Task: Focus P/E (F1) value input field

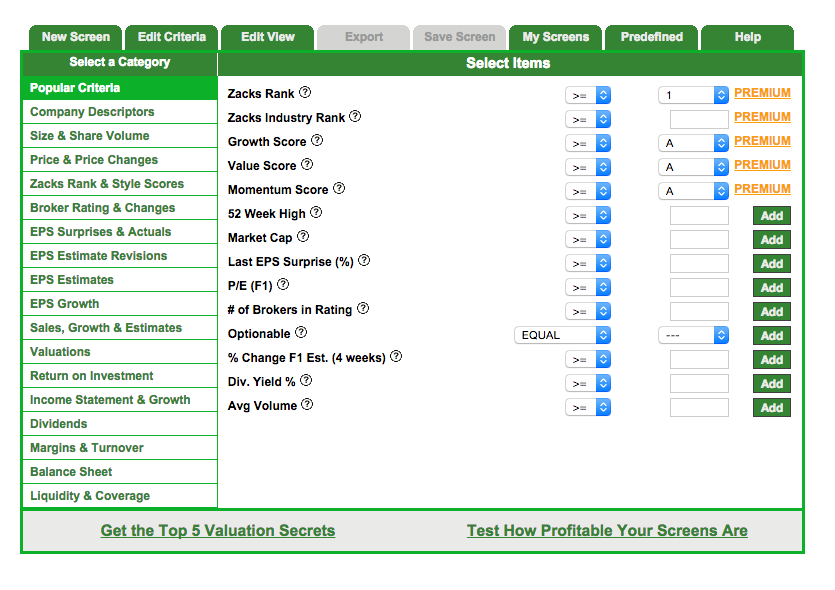Action: [699, 288]
